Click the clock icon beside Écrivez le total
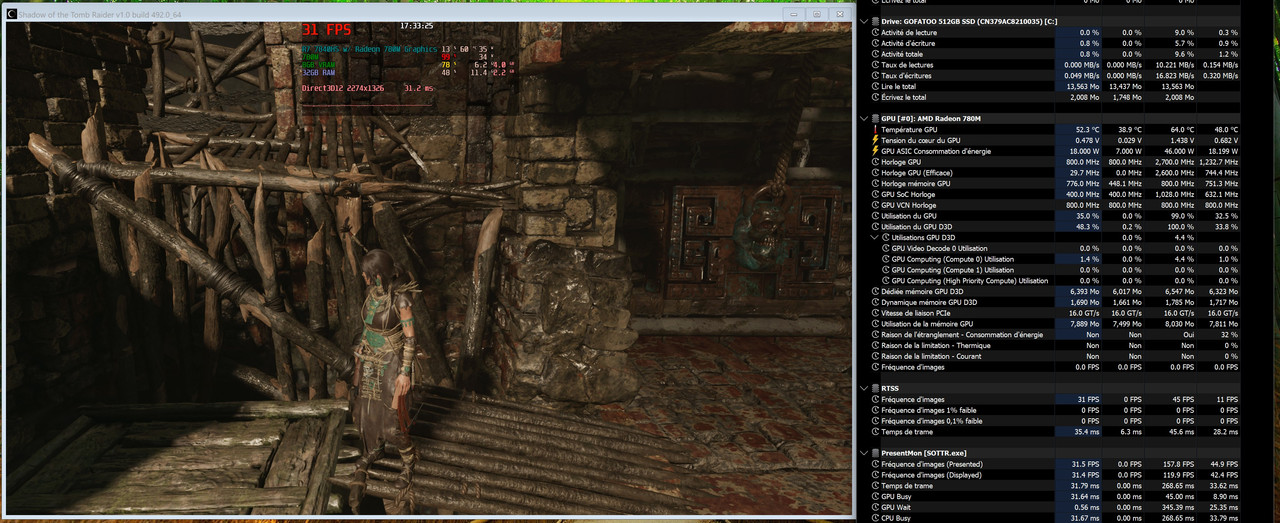Screen dimensions: 1280x523 click(x=876, y=98)
